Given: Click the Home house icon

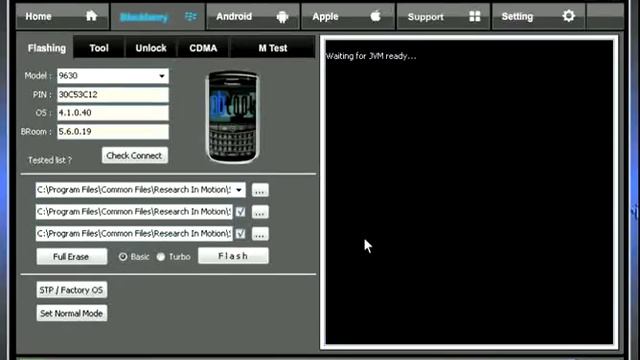Looking at the screenshot, I should 91,16.
